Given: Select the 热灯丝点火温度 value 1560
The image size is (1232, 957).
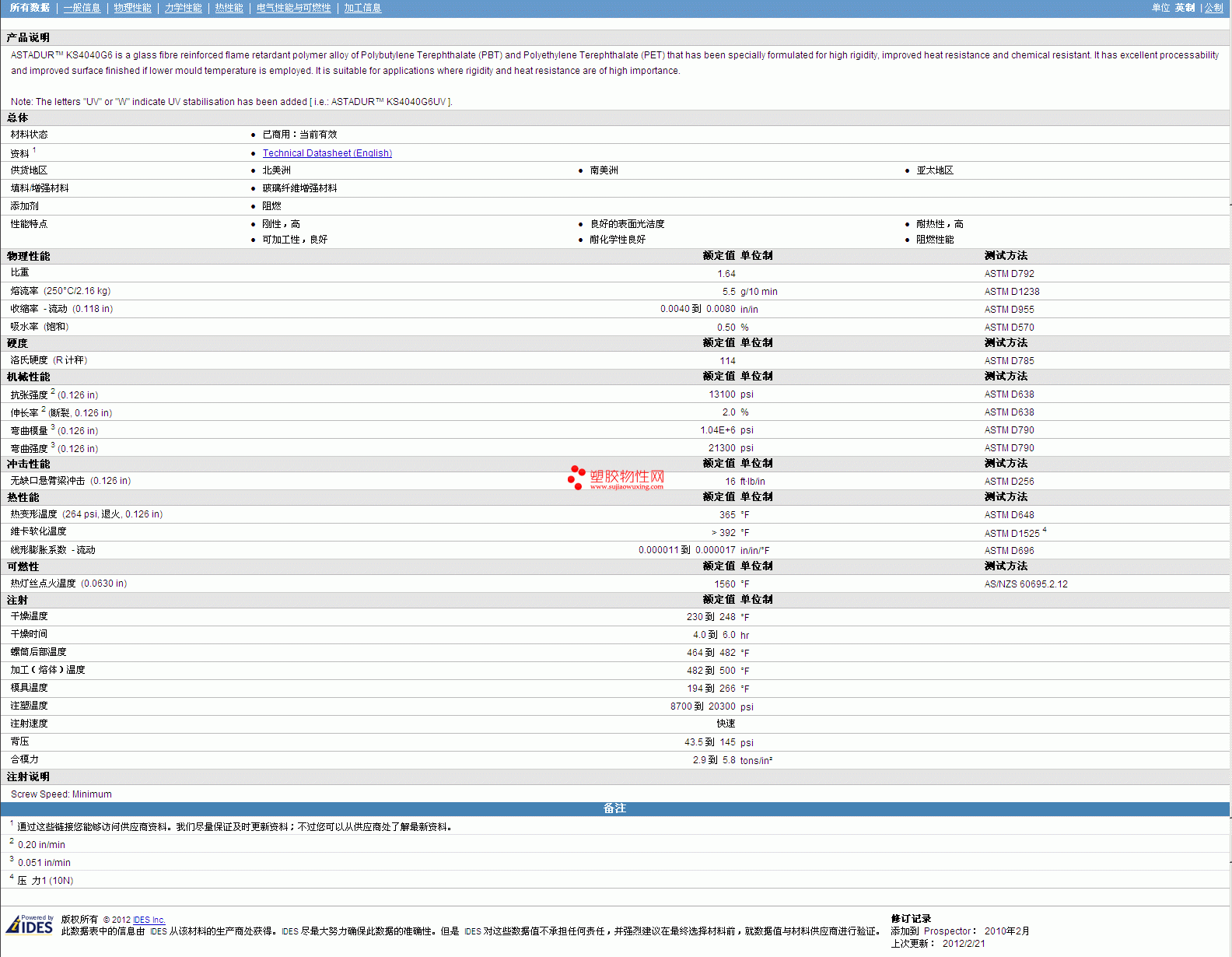Looking at the screenshot, I should pos(725,584).
